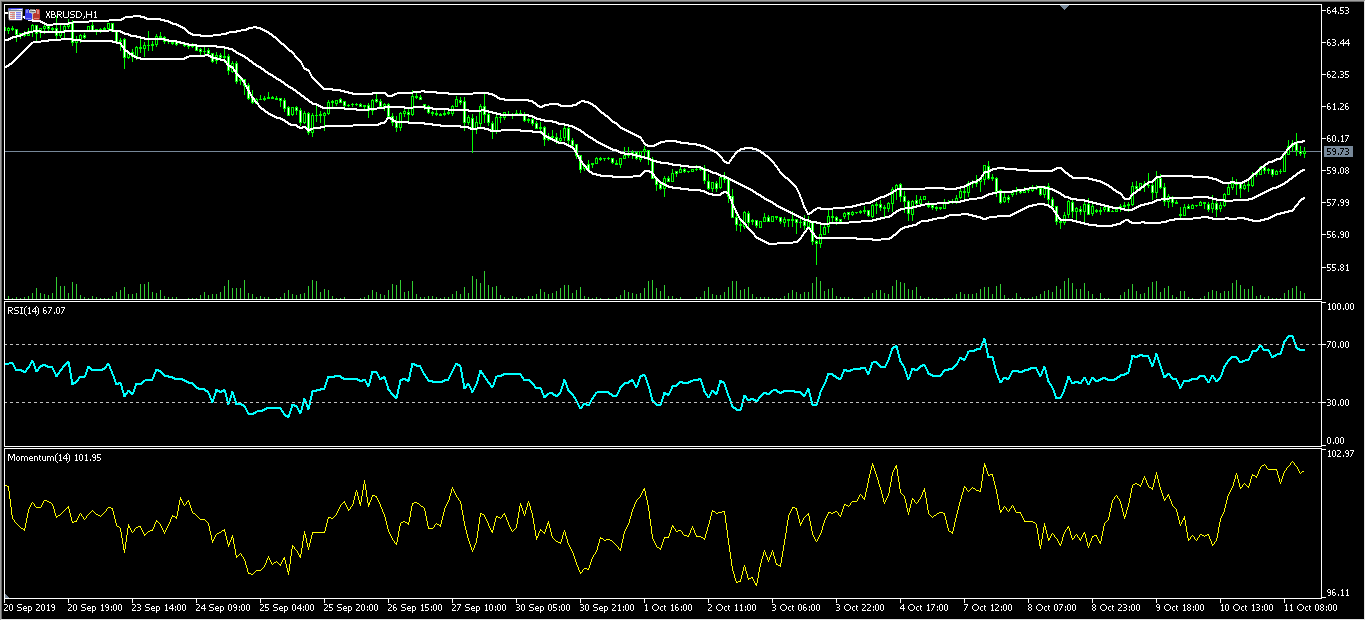1366x621 pixels.
Task: Click the XBRUSD,H1 chart title label
Action: [71, 15]
